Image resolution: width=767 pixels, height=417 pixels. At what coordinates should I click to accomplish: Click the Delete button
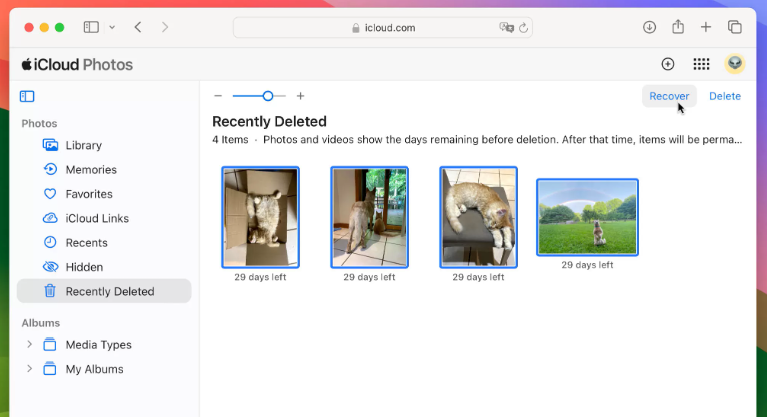[x=725, y=96]
